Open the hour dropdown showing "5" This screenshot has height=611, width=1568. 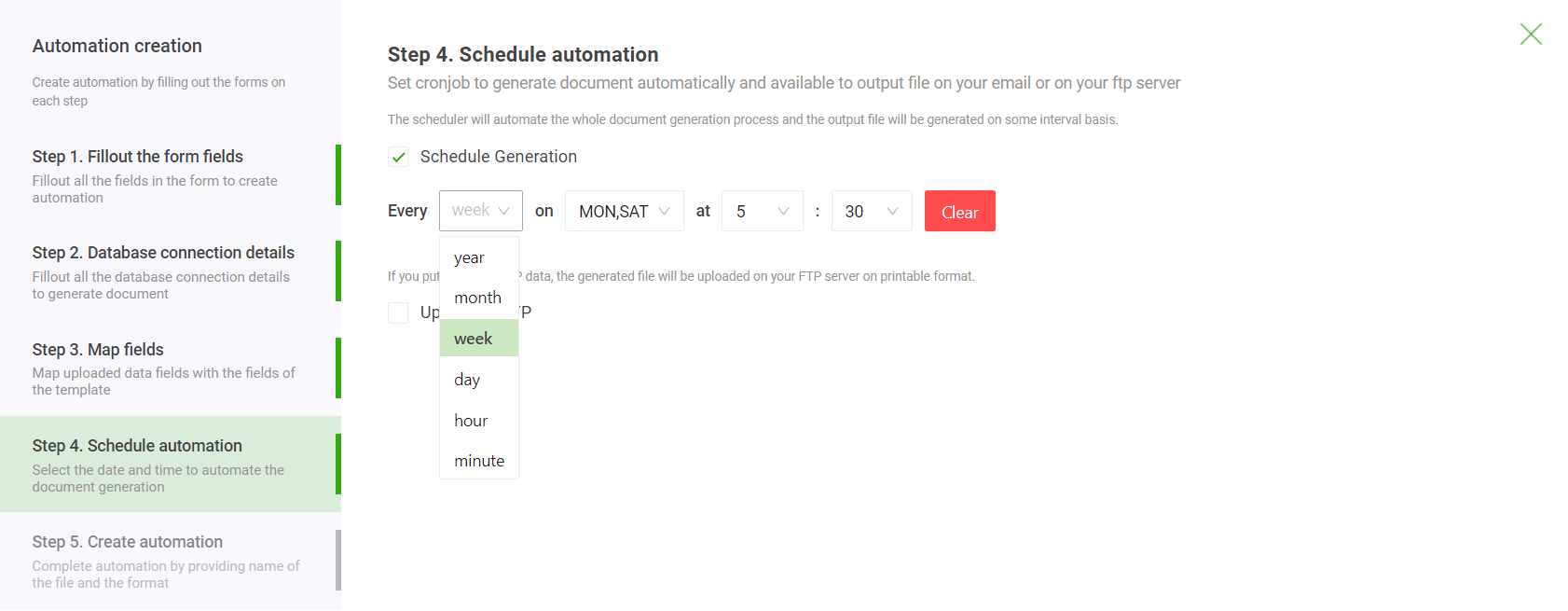point(761,211)
